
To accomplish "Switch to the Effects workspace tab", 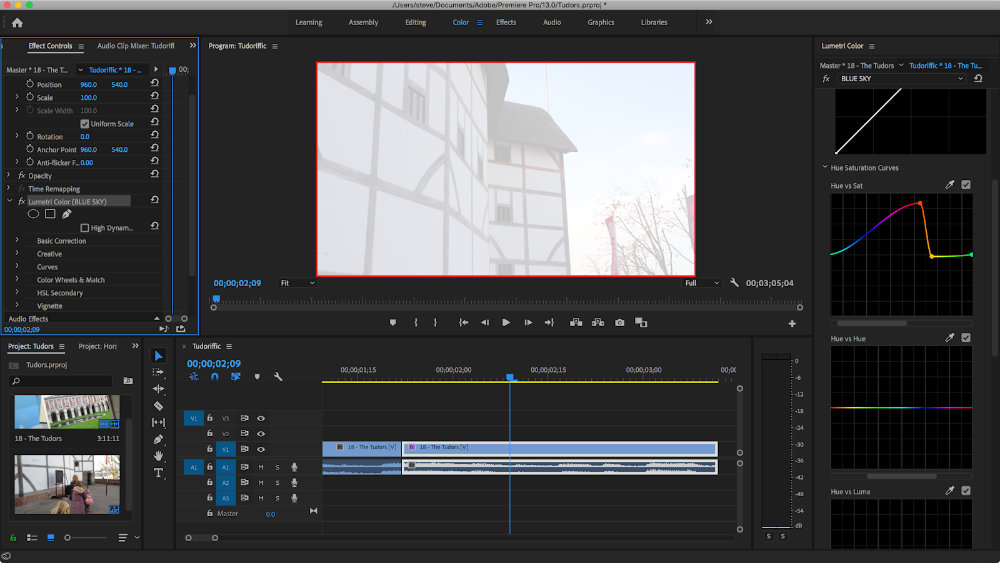I will (x=506, y=22).
